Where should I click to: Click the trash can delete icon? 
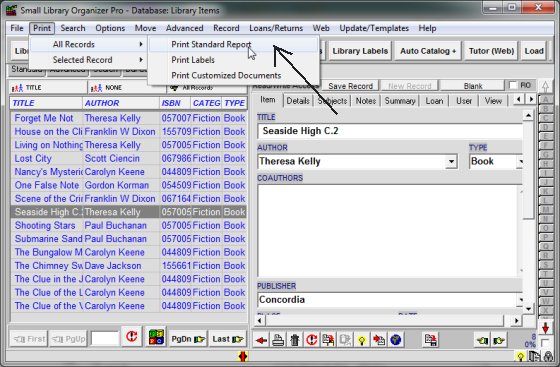click(x=295, y=340)
